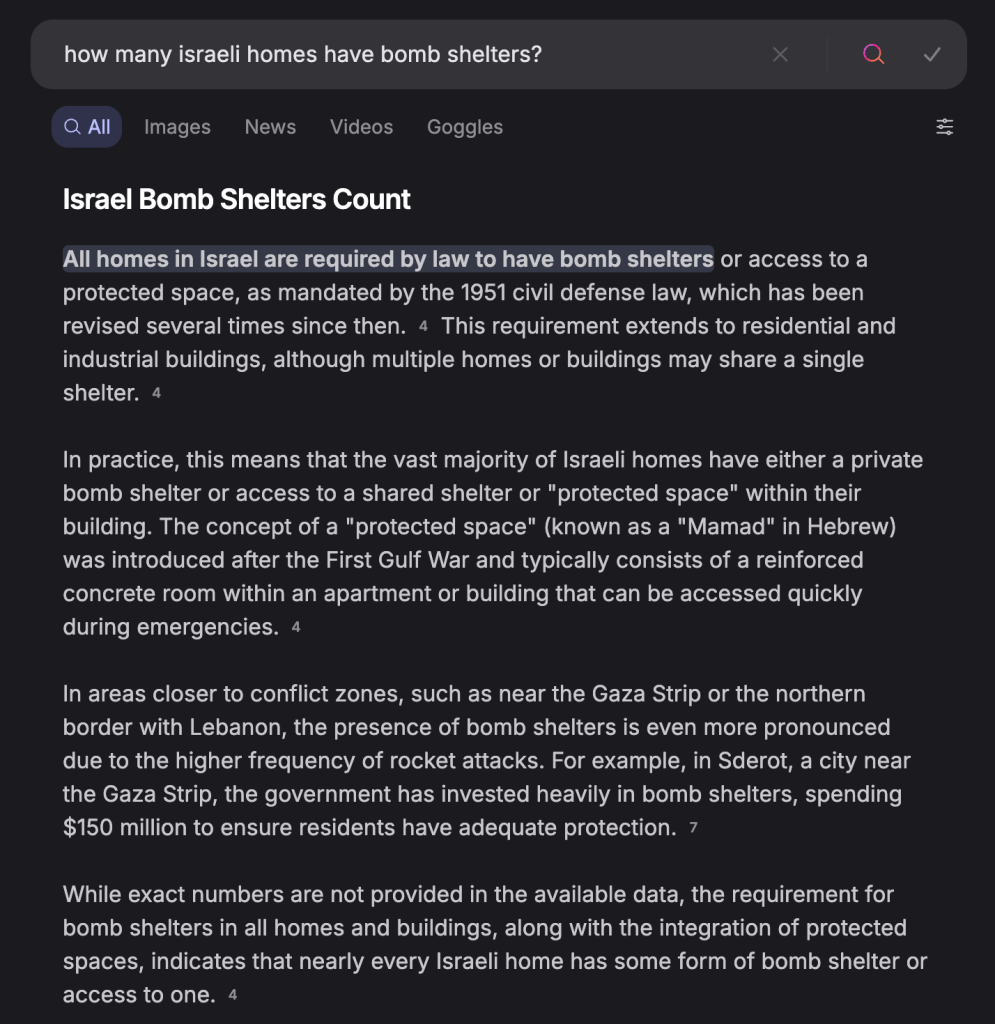The width and height of the screenshot is (995, 1024).
Task: Open the Goggles tab
Action: click(x=464, y=127)
